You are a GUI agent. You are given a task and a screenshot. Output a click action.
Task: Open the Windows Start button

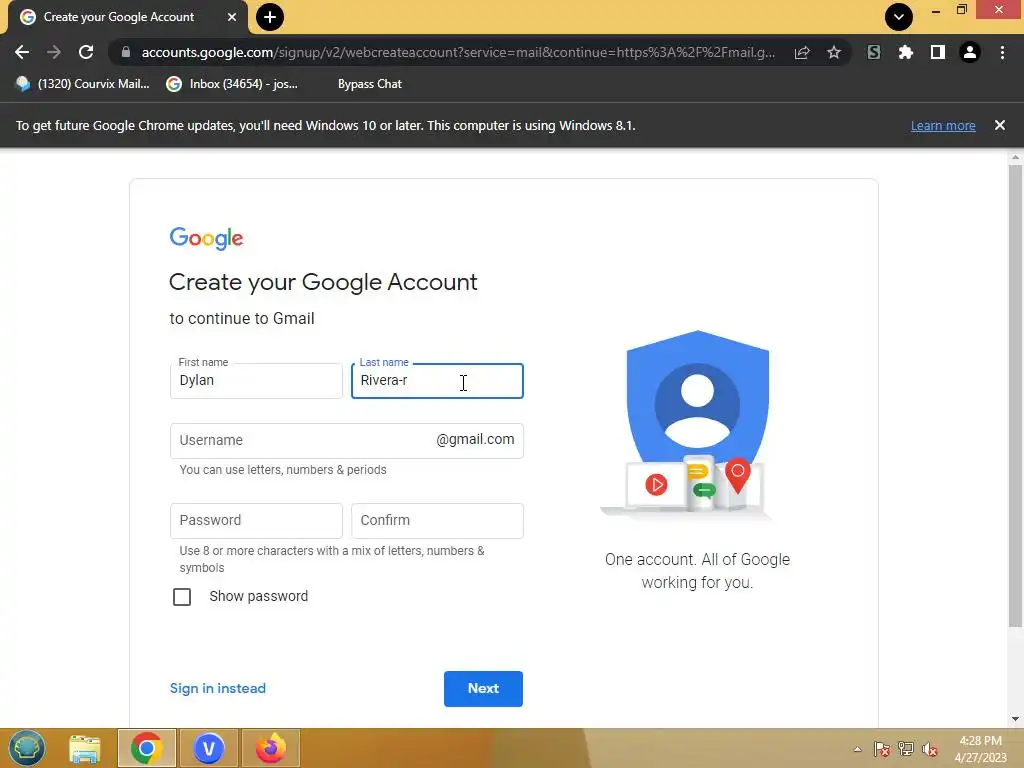(26, 748)
